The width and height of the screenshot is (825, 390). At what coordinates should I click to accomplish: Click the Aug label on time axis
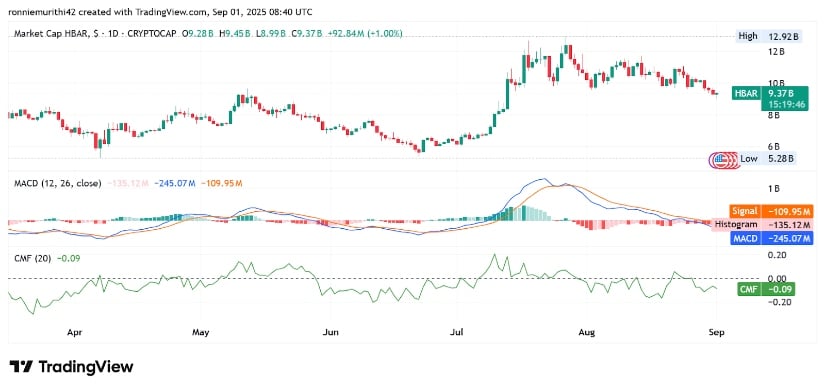click(587, 332)
